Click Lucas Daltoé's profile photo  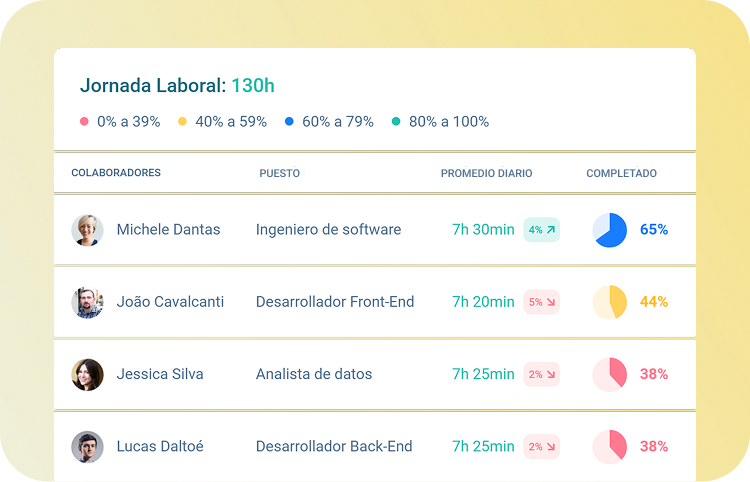pos(87,446)
